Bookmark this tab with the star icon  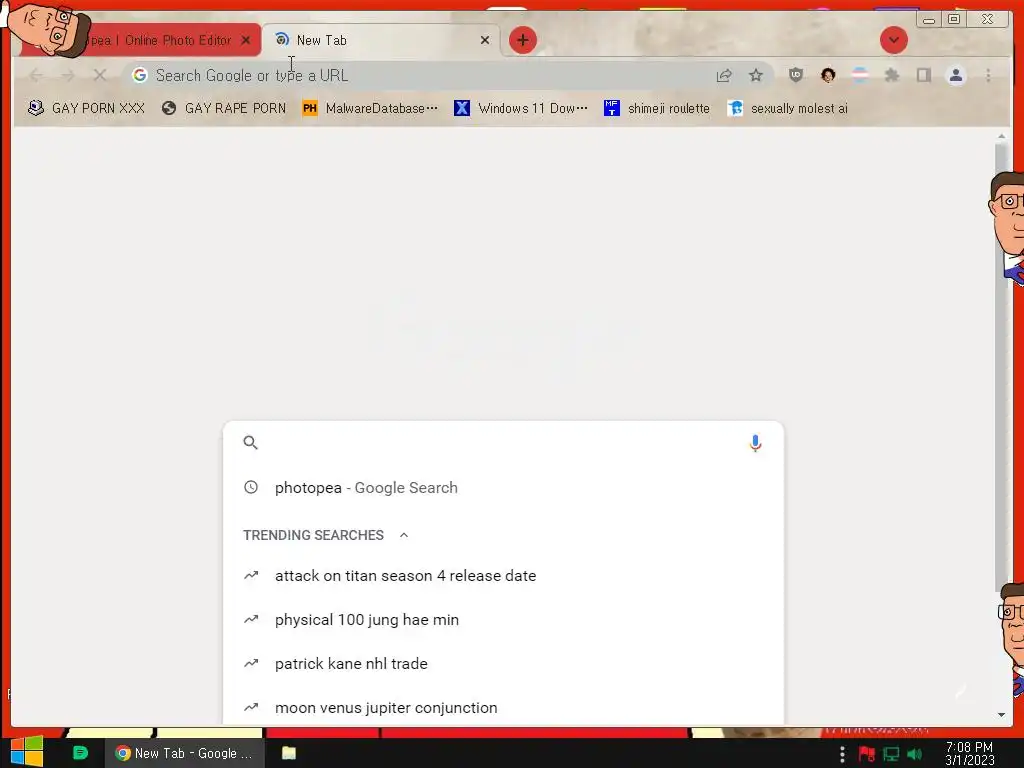coord(756,76)
